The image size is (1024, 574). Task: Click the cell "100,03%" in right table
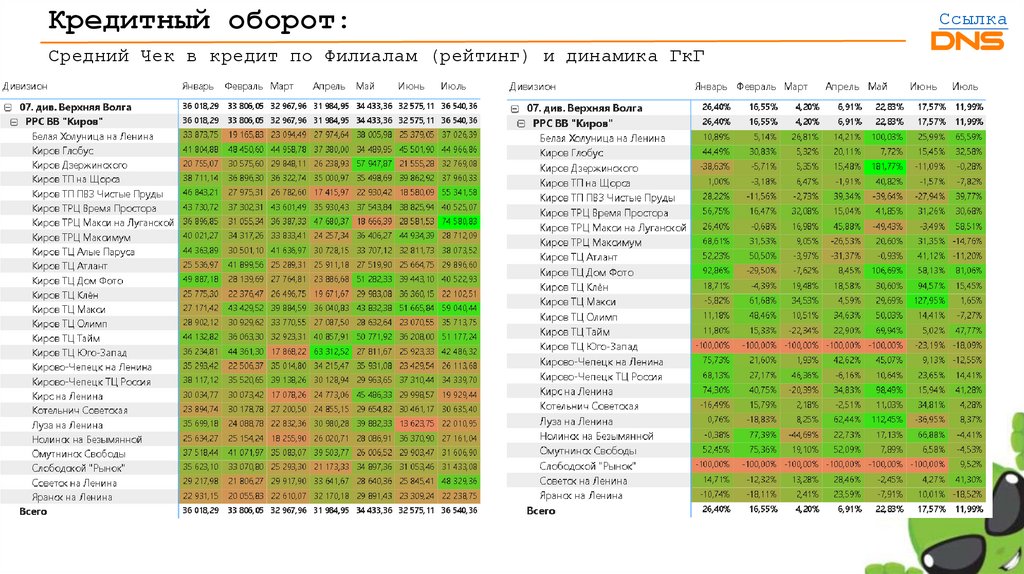pyautogui.click(x=885, y=138)
